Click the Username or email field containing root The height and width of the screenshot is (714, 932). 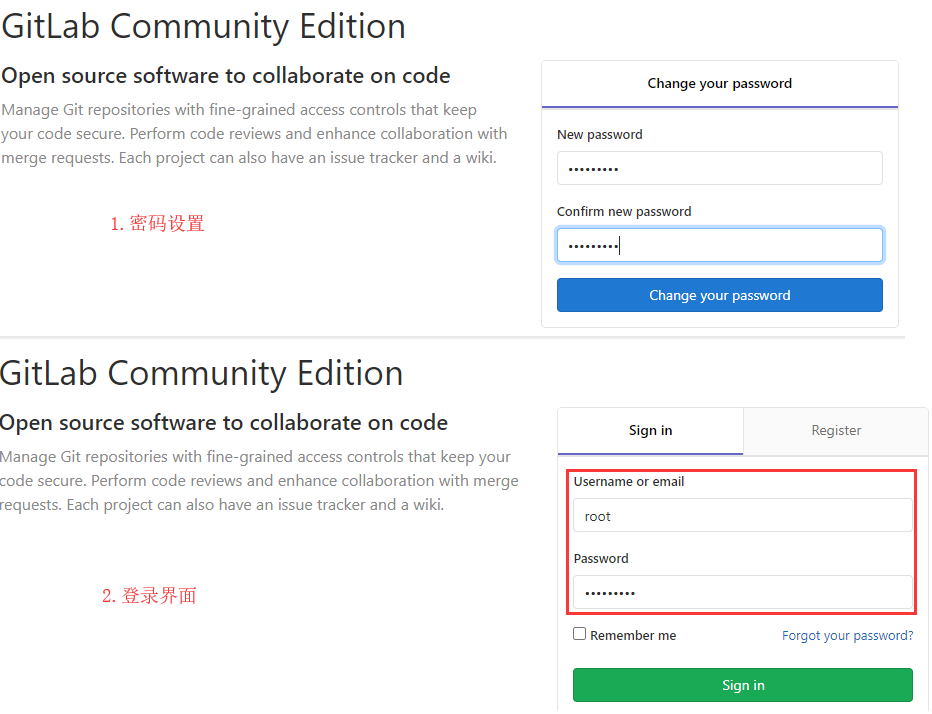click(742, 516)
